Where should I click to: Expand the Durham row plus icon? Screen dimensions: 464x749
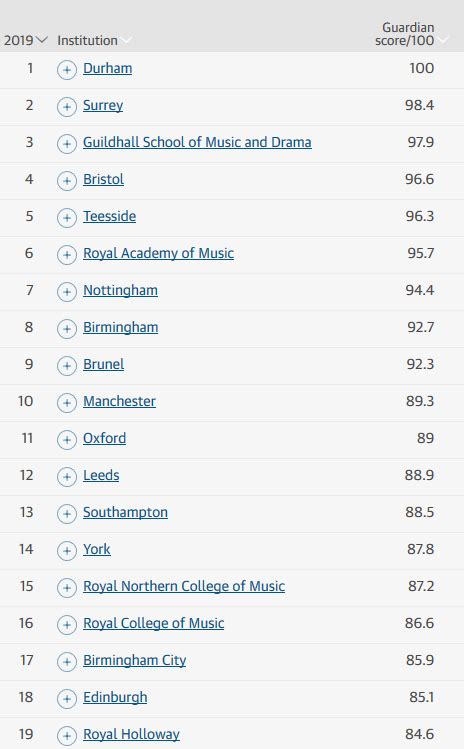coord(67,70)
